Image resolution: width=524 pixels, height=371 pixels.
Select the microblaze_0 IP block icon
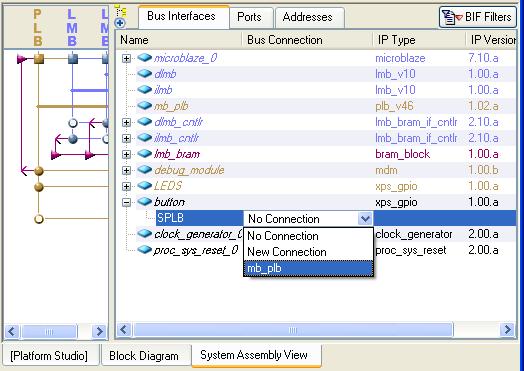145,57
